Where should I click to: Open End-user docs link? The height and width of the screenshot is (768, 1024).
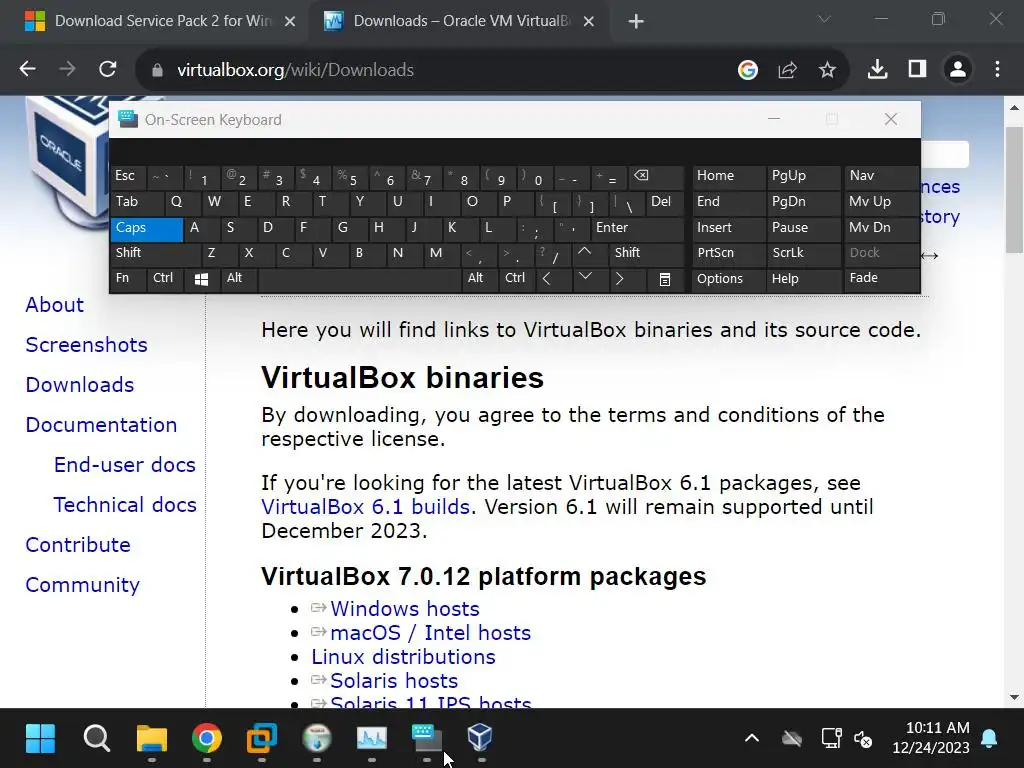coord(125,465)
